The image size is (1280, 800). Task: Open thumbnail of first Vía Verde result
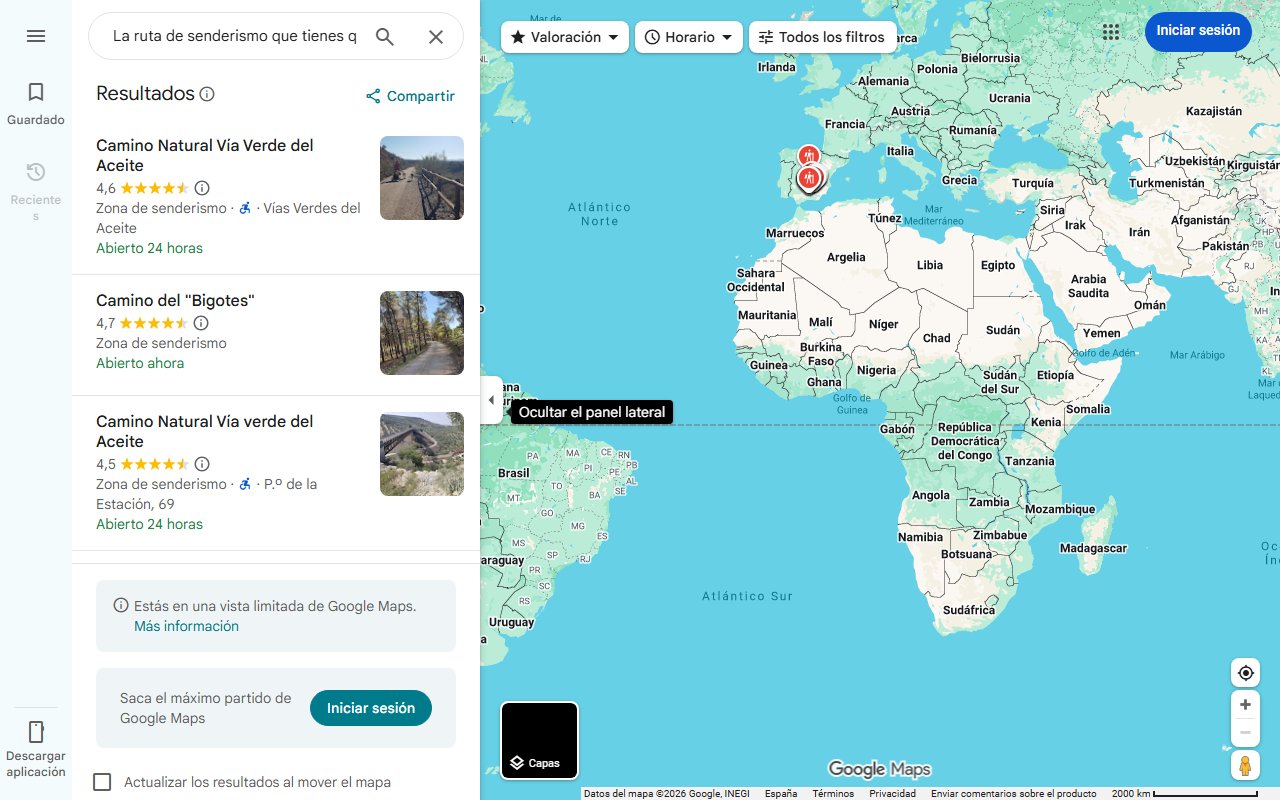(421, 178)
